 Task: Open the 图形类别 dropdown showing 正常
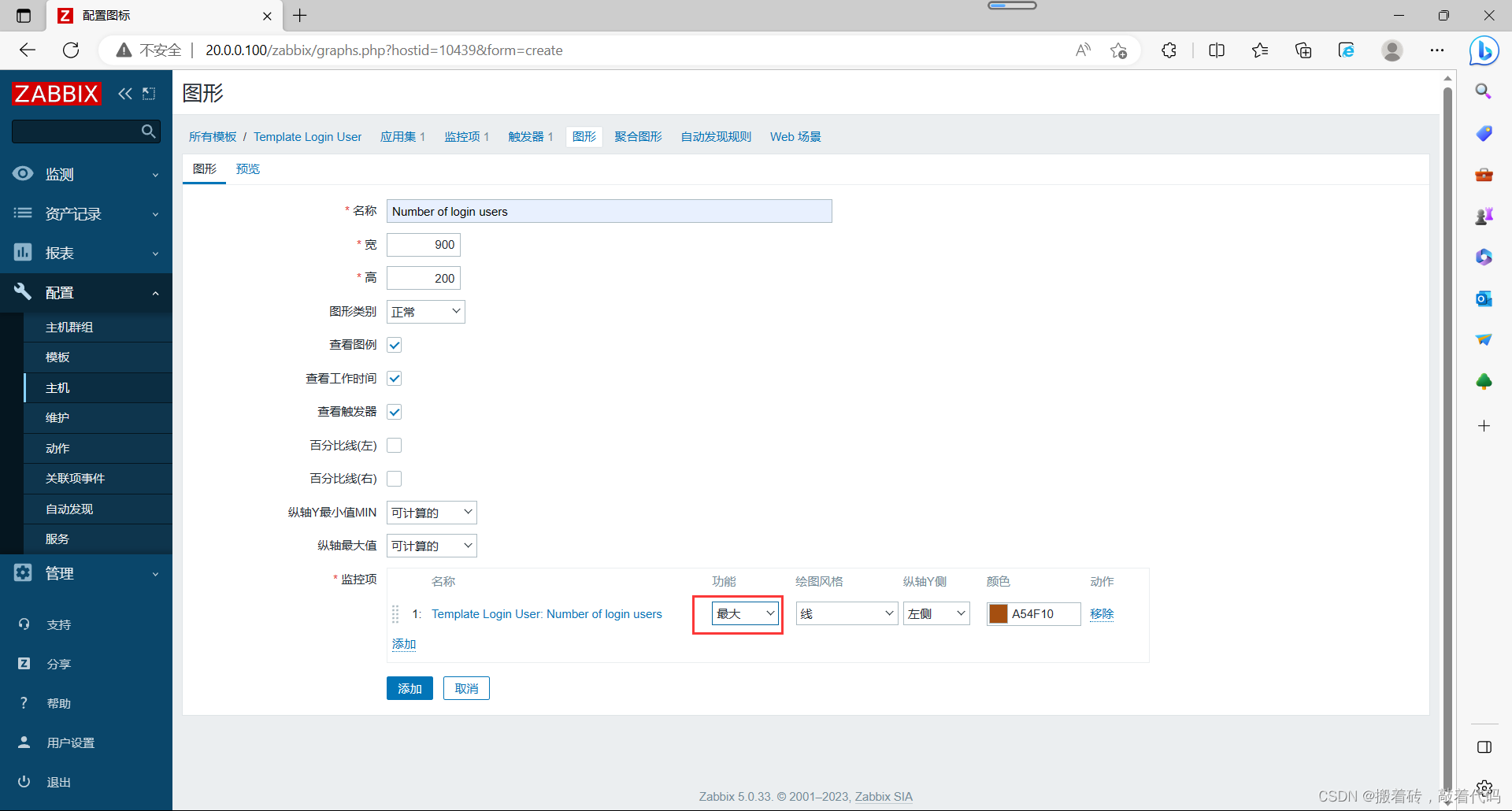[426, 312]
